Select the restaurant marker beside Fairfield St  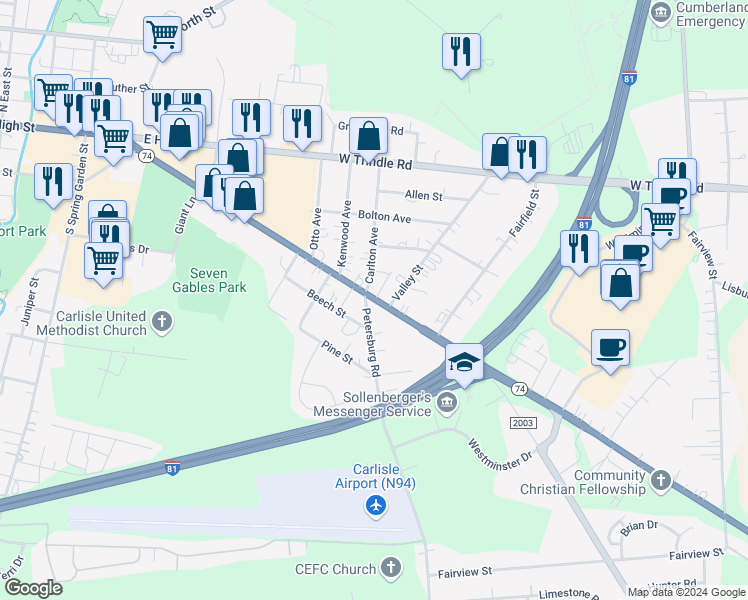click(527, 155)
